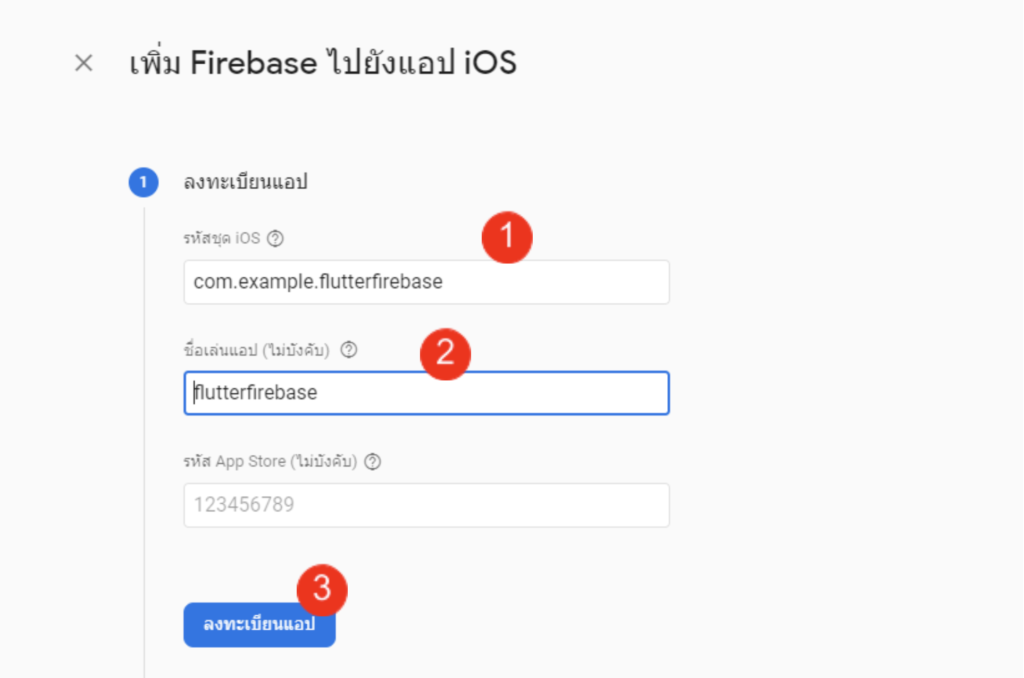Click the red number 3 annotation badge
Screen dimensions: 1024x678
click(x=322, y=590)
